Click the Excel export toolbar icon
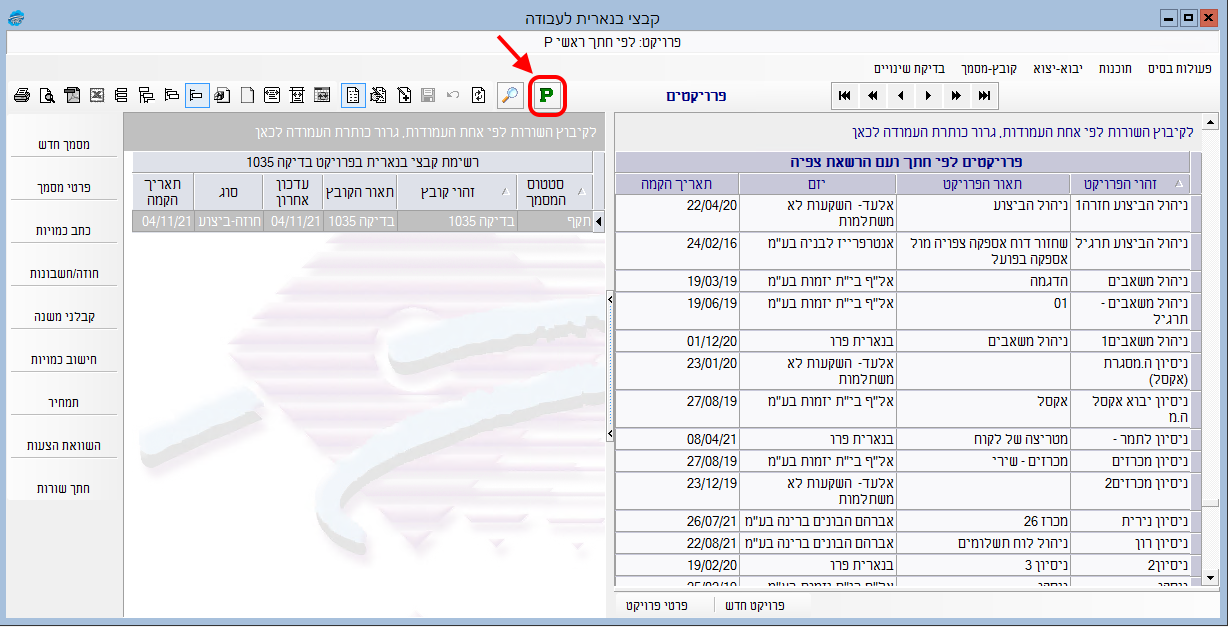1228x627 pixels. 97,95
